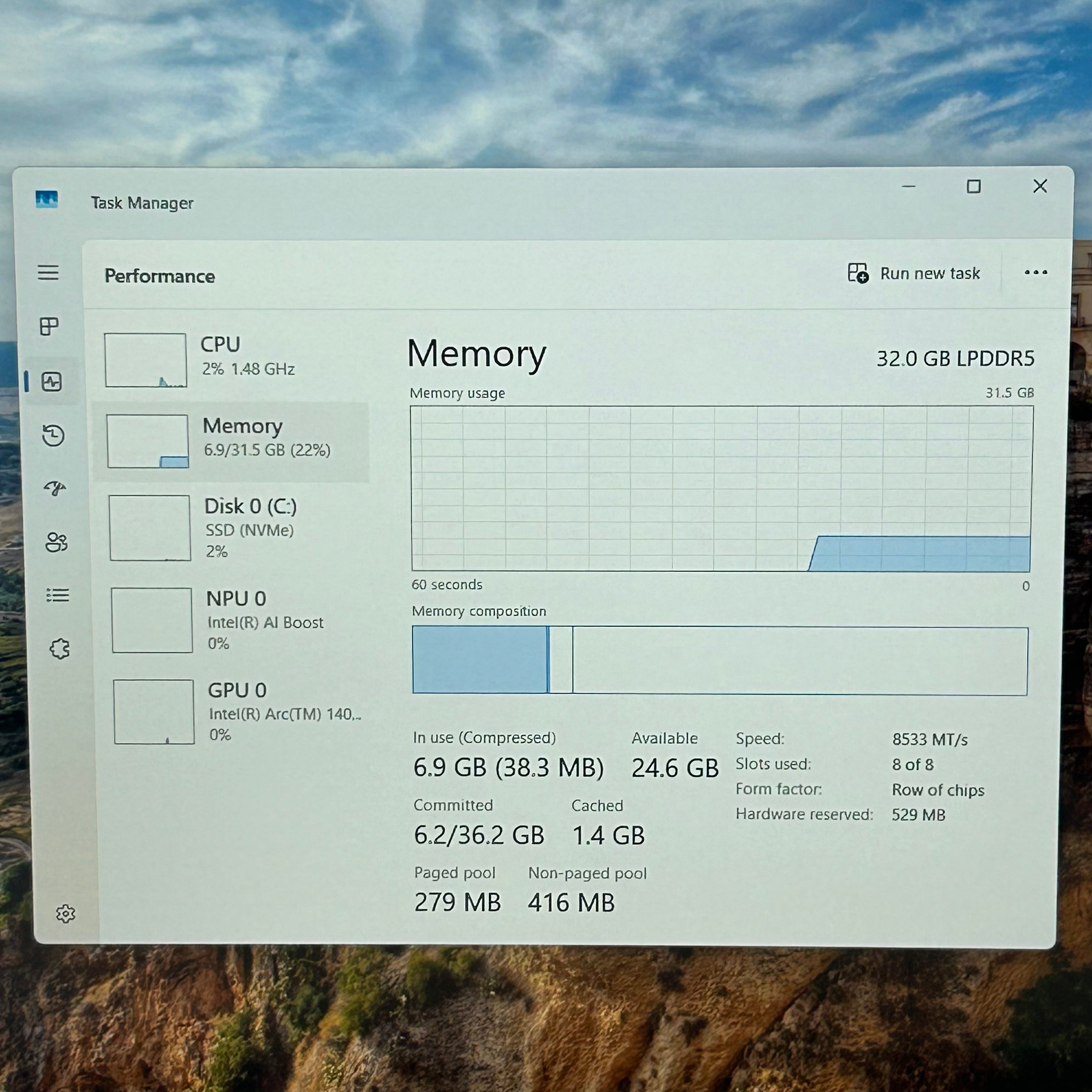Image resolution: width=1092 pixels, height=1092 pixels.
Task: Open the Users page icon
Action: pyautogui.click(x=57, y=542)
